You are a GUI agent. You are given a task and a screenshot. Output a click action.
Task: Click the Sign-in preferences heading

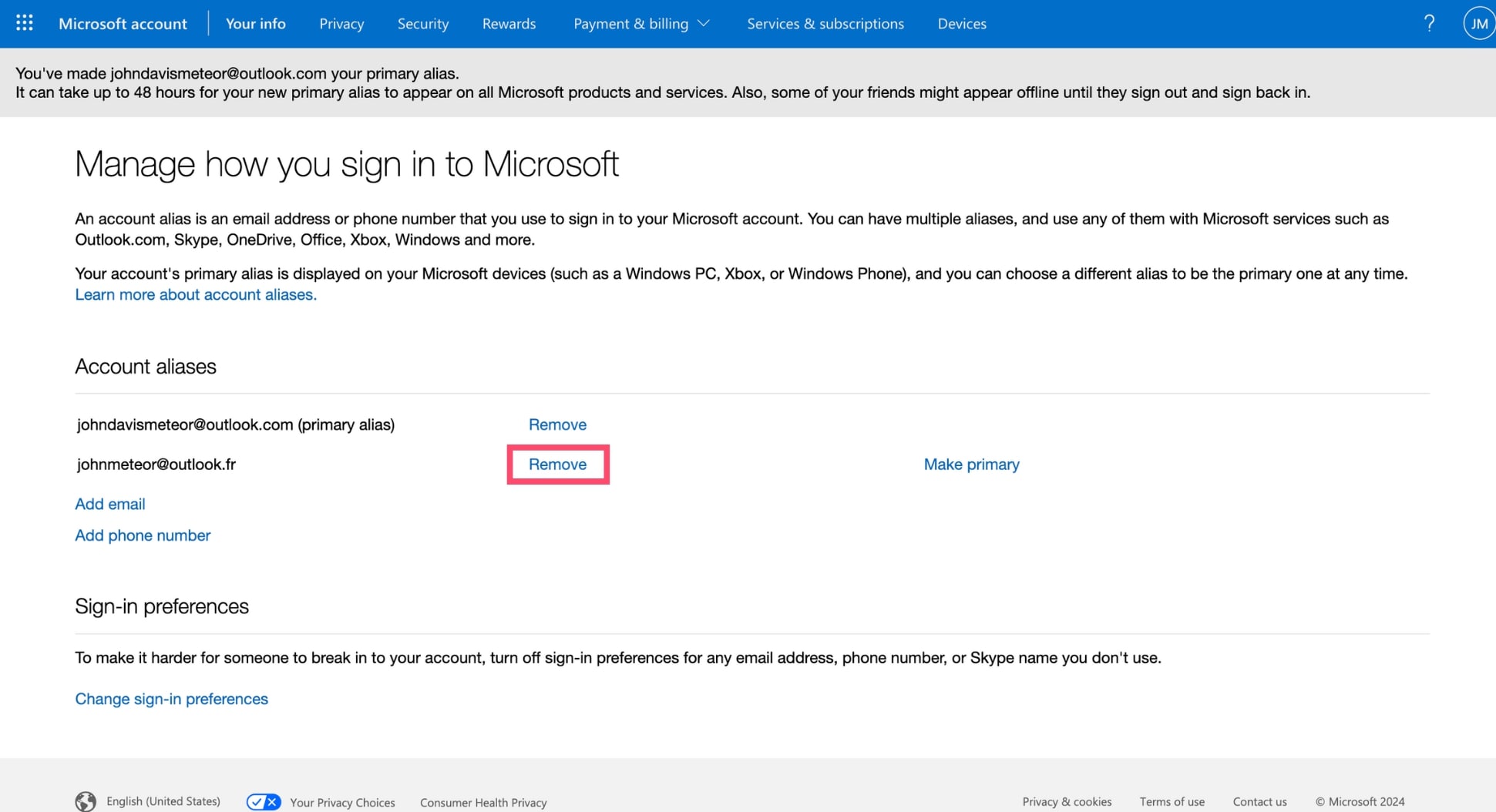coord(162,606)
